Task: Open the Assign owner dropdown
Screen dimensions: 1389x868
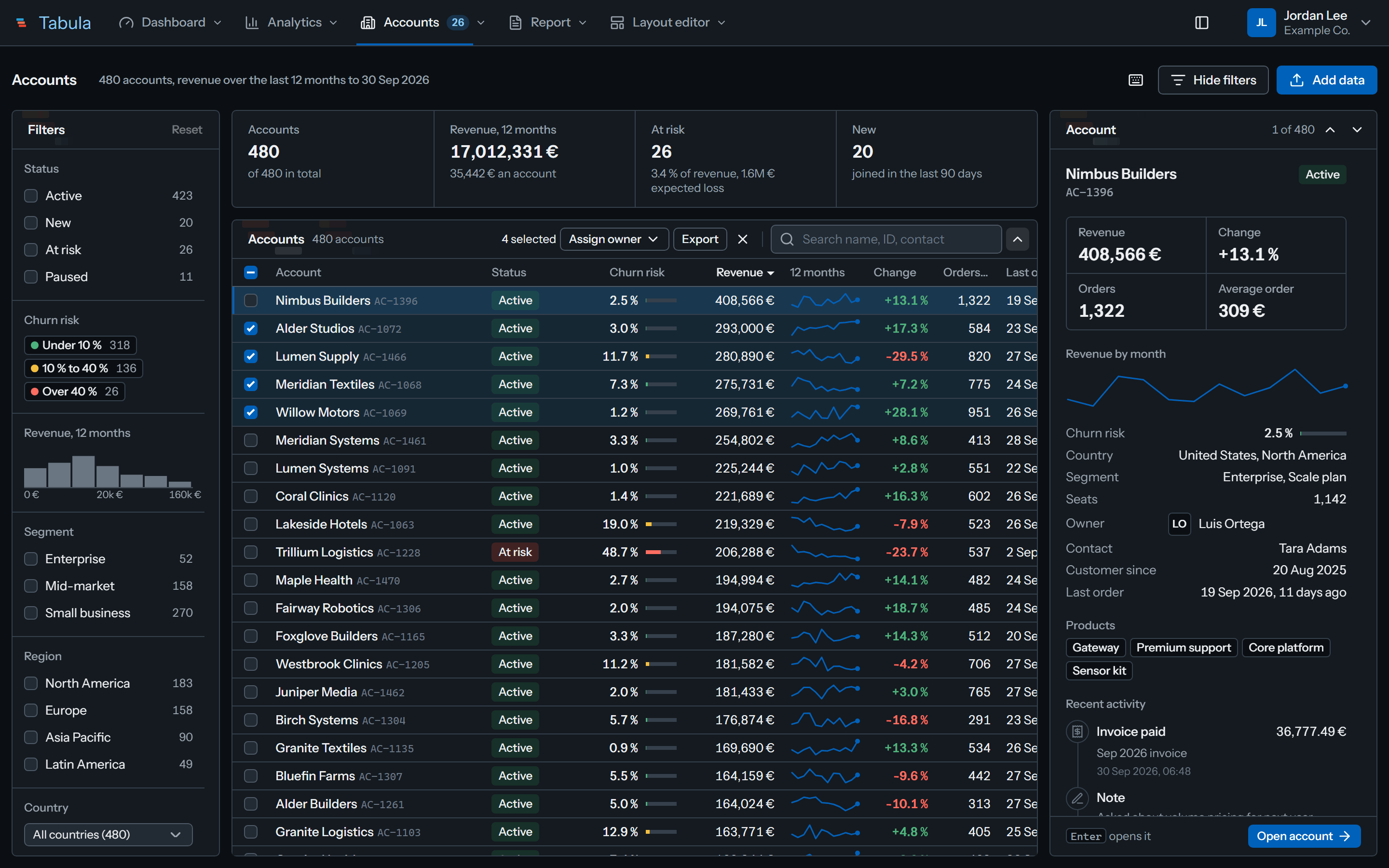Action: point(613,239)
